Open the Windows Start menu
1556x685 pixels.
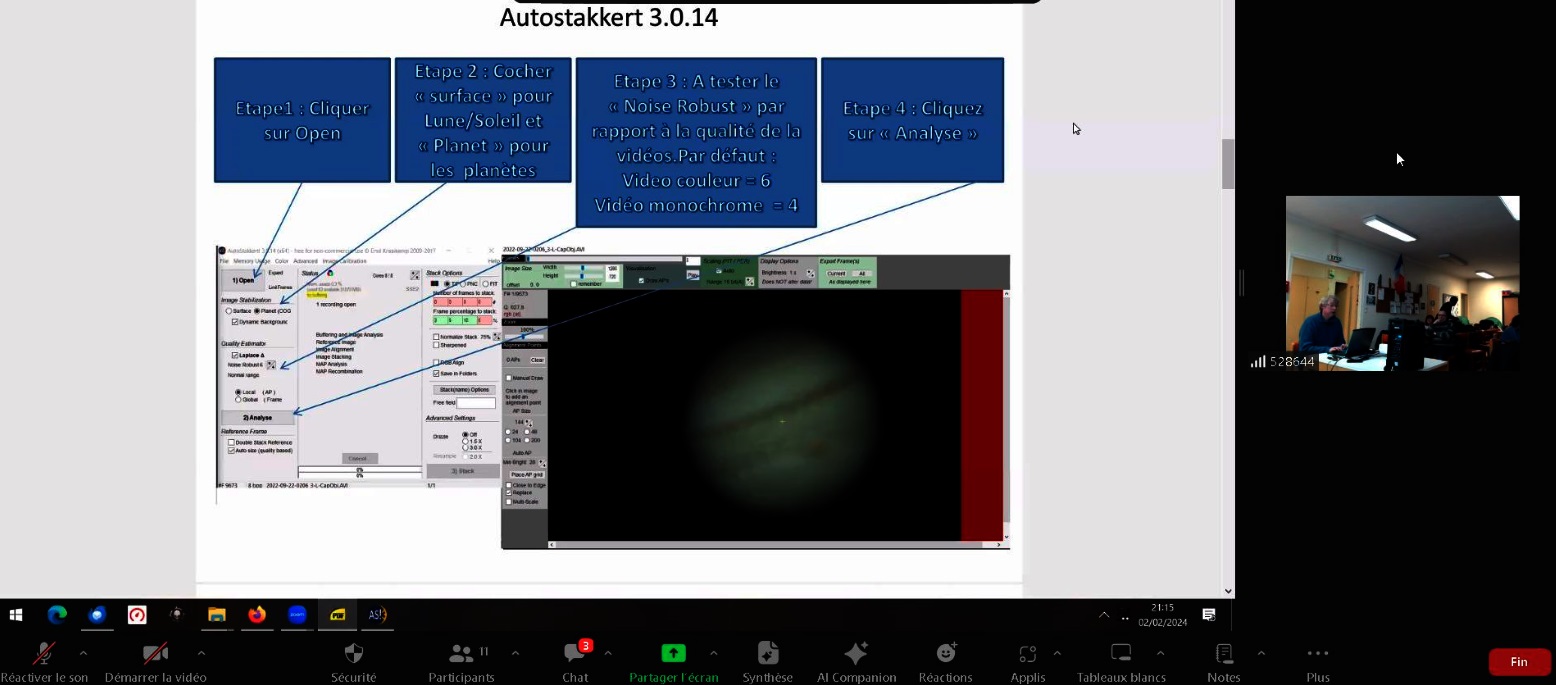coord(16,615)
